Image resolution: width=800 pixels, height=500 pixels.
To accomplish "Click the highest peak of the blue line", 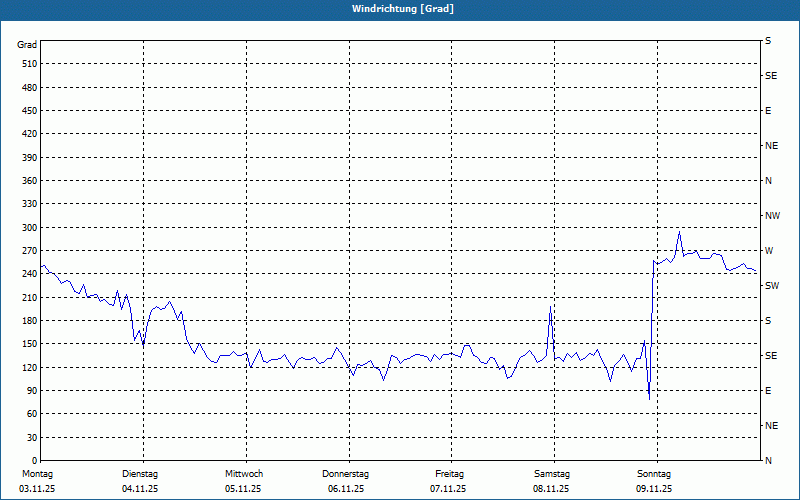I will [x=679, y=233].
